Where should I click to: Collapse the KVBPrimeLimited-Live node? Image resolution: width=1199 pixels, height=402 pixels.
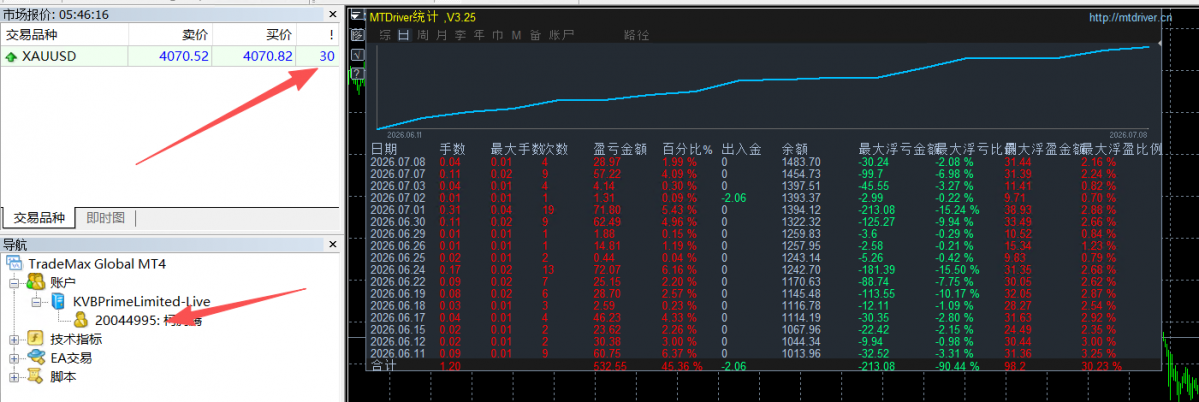point(36,302)
